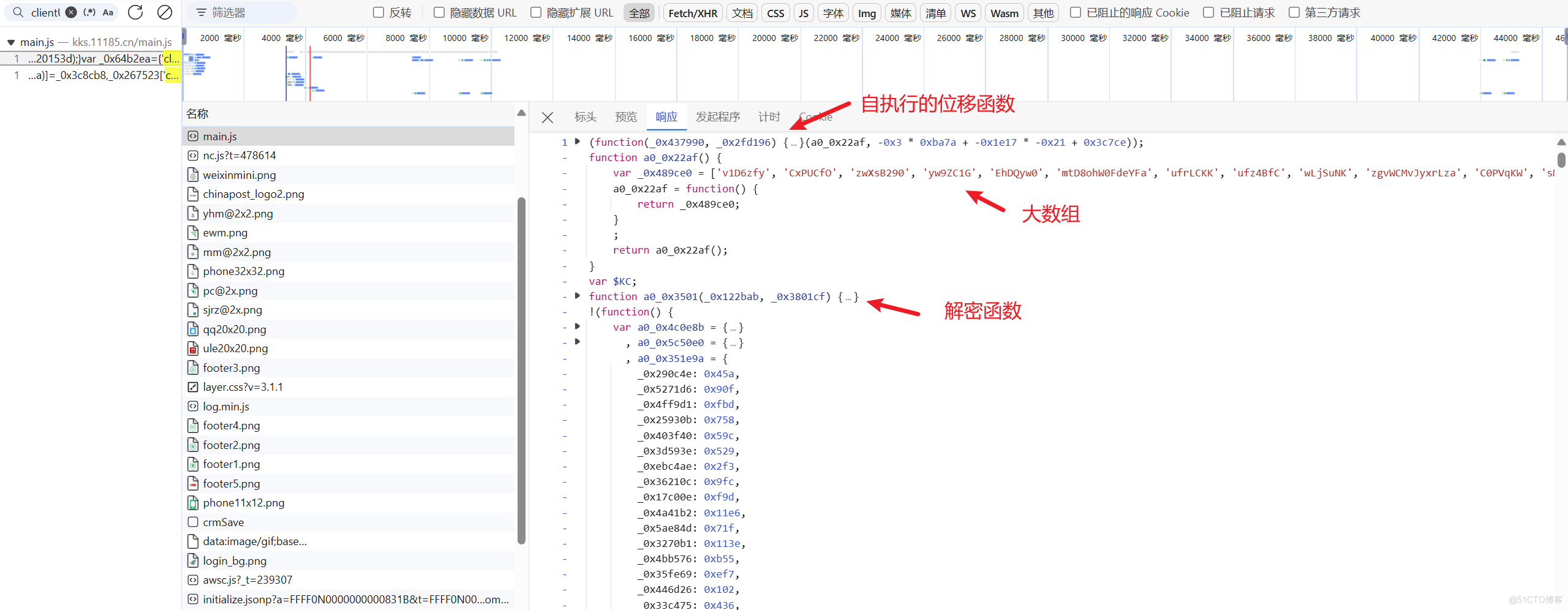This screenshot has width=1568, height=610.
Task: Select the 字体 filter
Action: pos(833,13)
